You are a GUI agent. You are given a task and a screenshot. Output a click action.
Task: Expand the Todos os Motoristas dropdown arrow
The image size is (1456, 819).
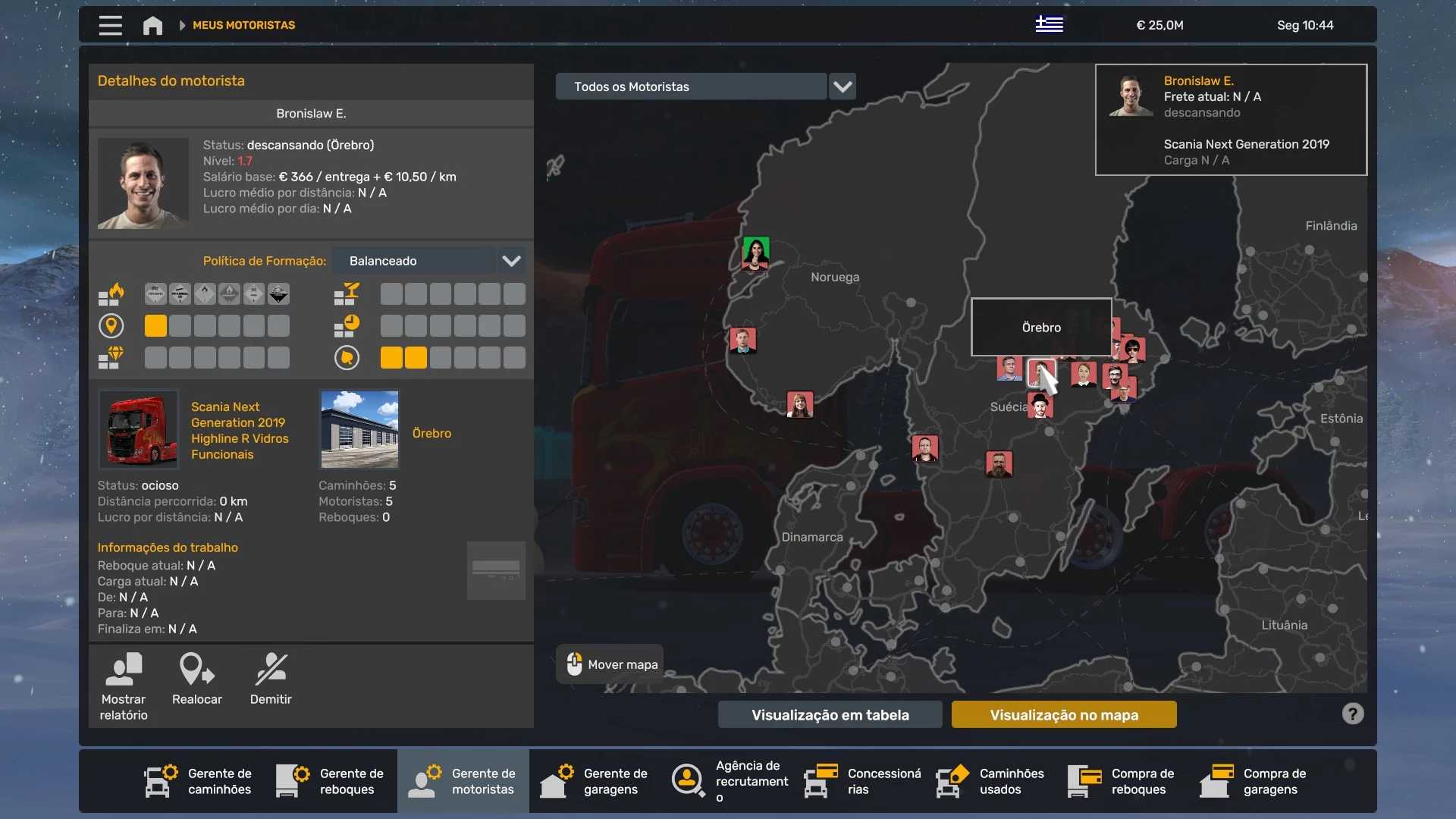[843, 86]
